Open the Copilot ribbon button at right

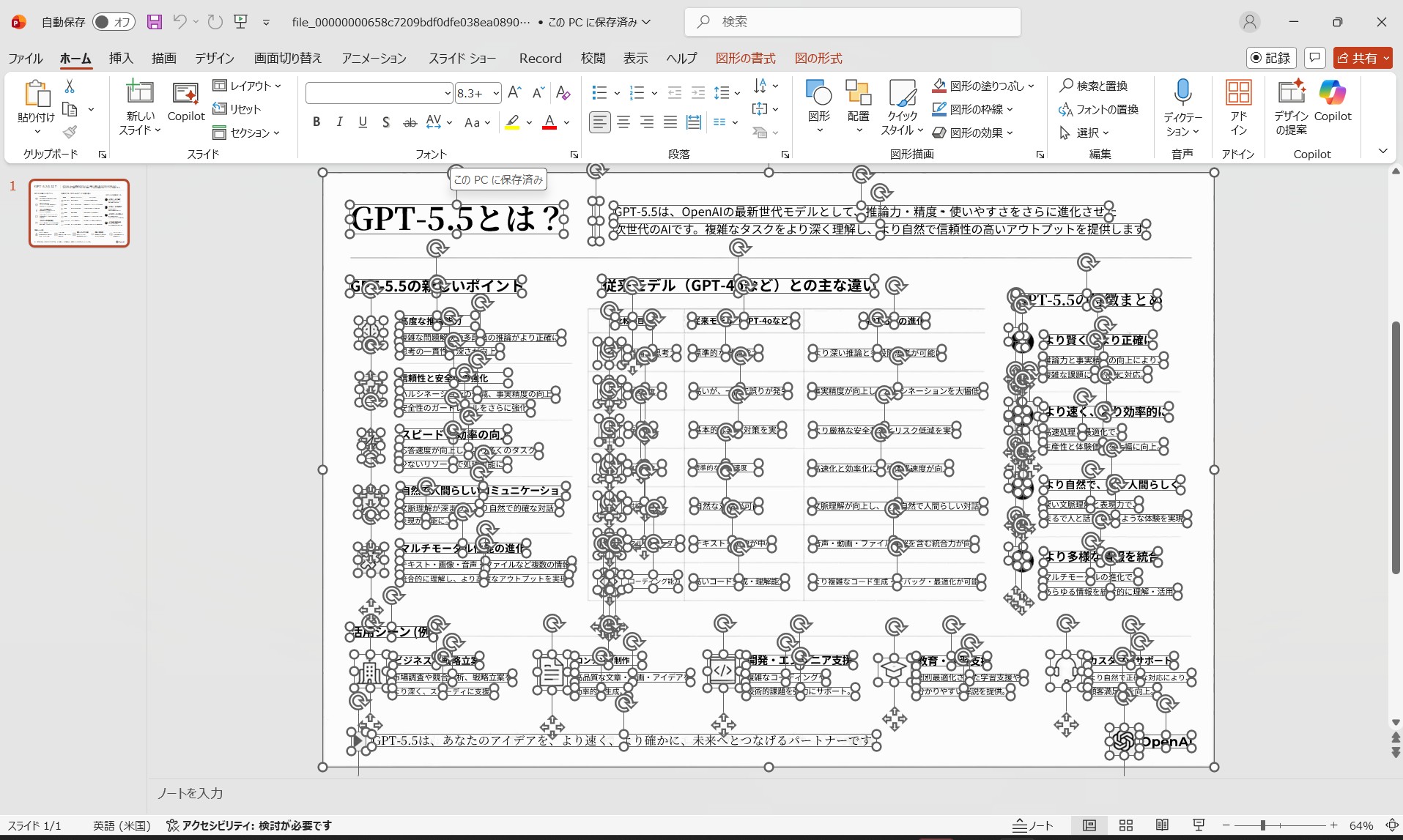point(1333,101)
